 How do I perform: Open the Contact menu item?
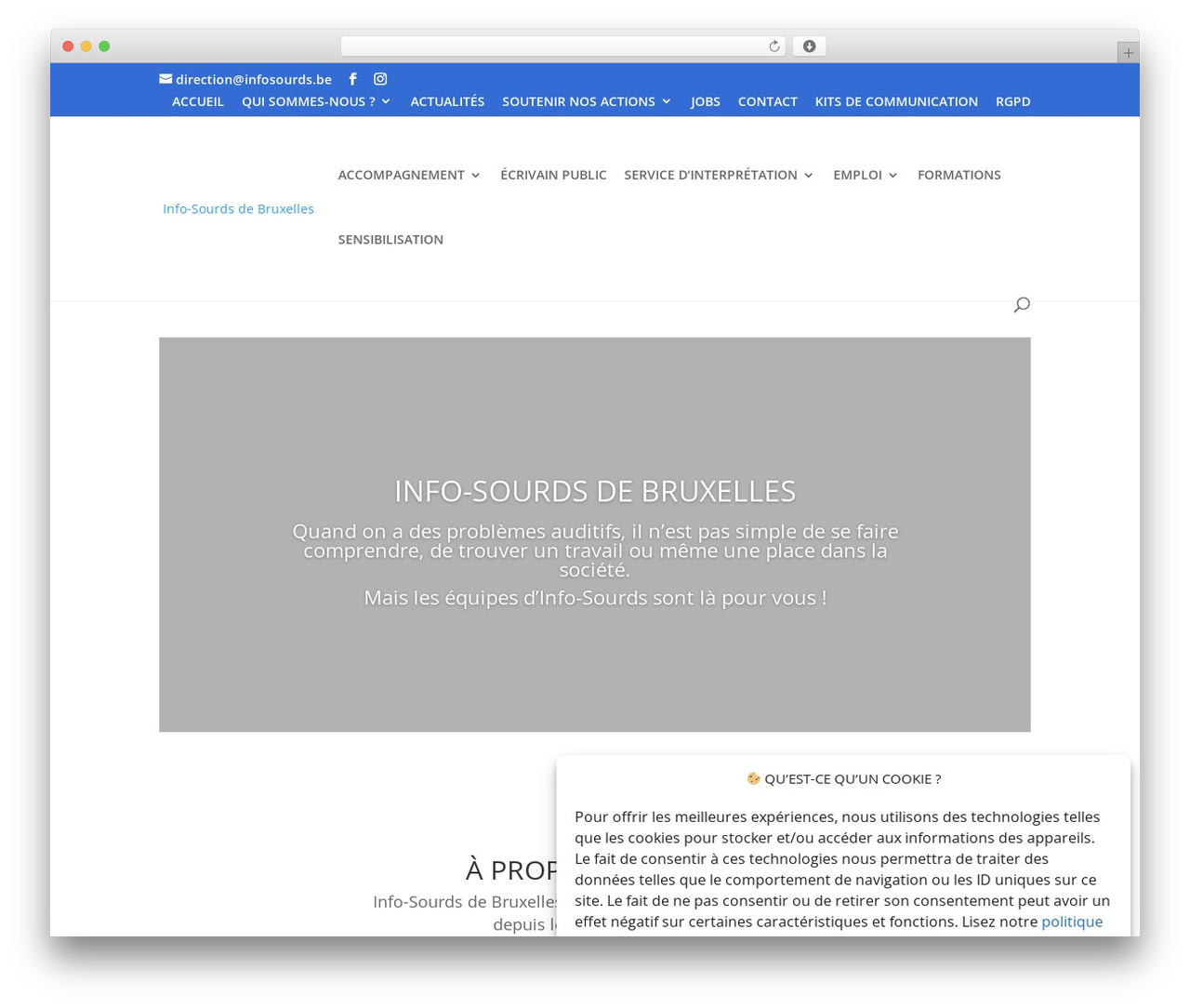[x=768, y=101]
